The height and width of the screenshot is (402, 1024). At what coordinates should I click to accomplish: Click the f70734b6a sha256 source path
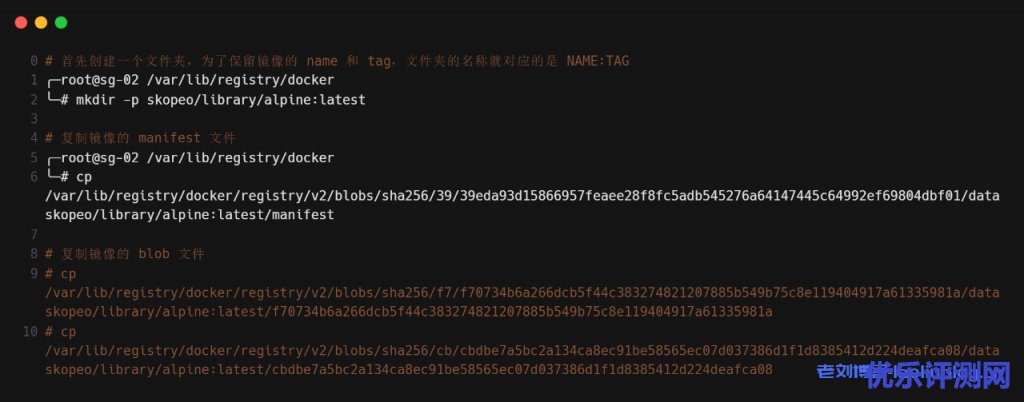point(520,293)
